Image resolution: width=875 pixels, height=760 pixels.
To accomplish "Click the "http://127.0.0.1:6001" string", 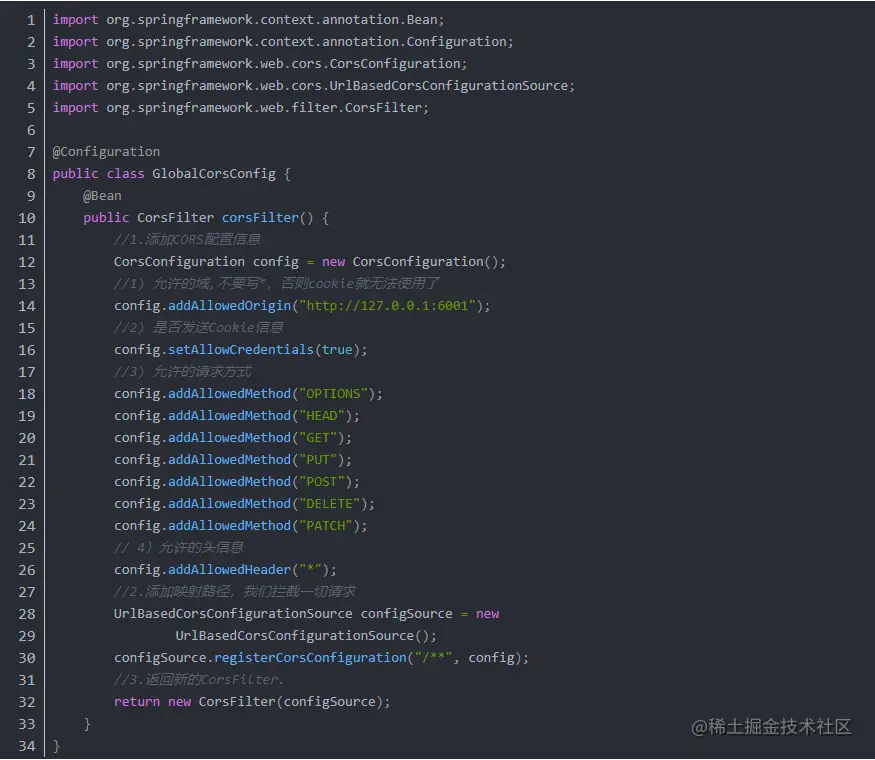I will [x=387, y=306].
